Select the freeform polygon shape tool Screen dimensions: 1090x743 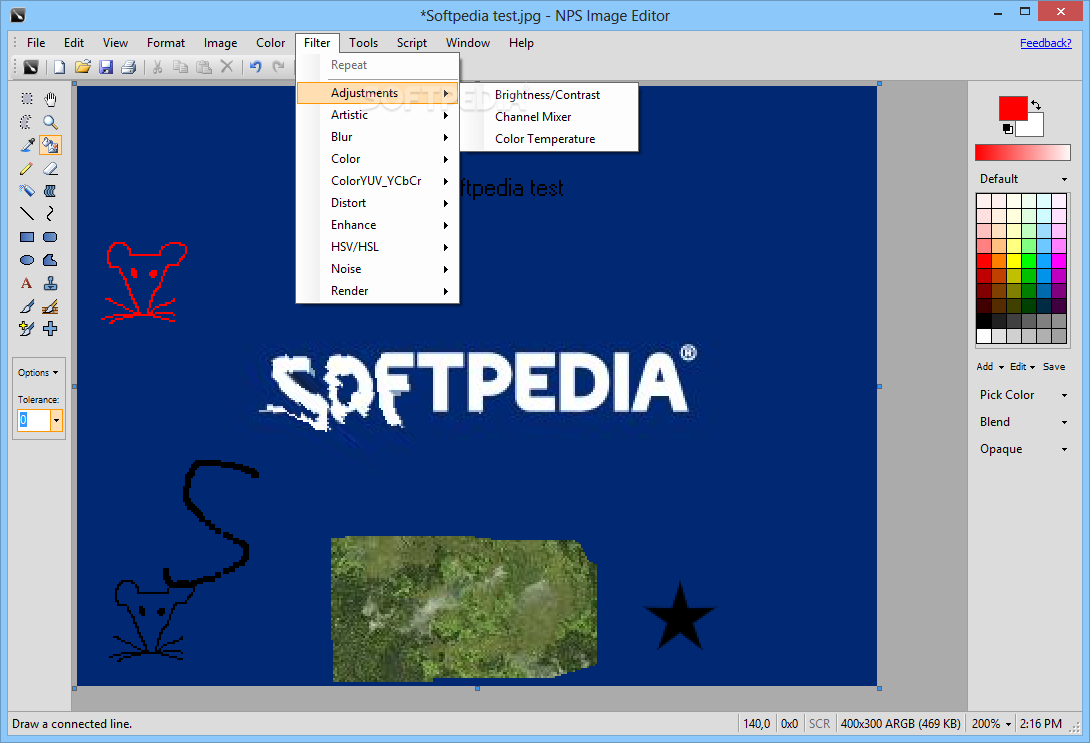pos(50,260)
